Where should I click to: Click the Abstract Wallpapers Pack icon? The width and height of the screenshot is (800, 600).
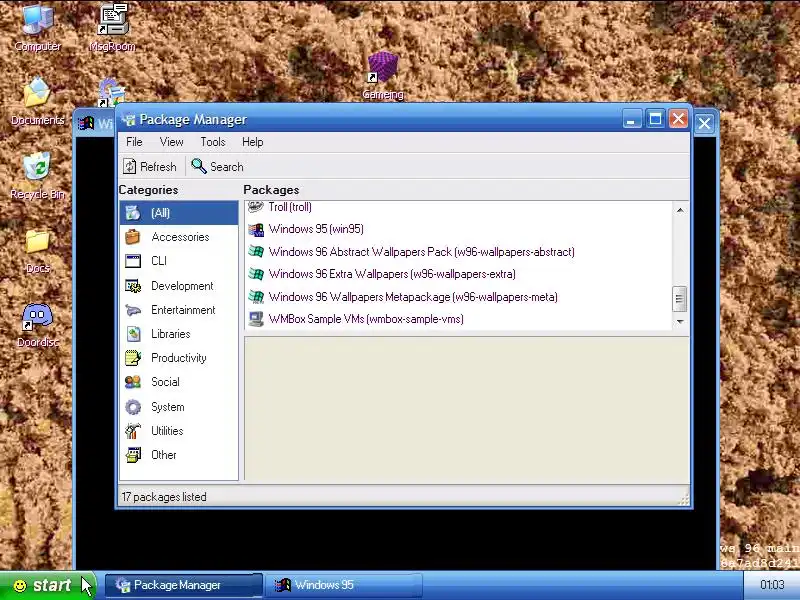[x=256, y=252]
